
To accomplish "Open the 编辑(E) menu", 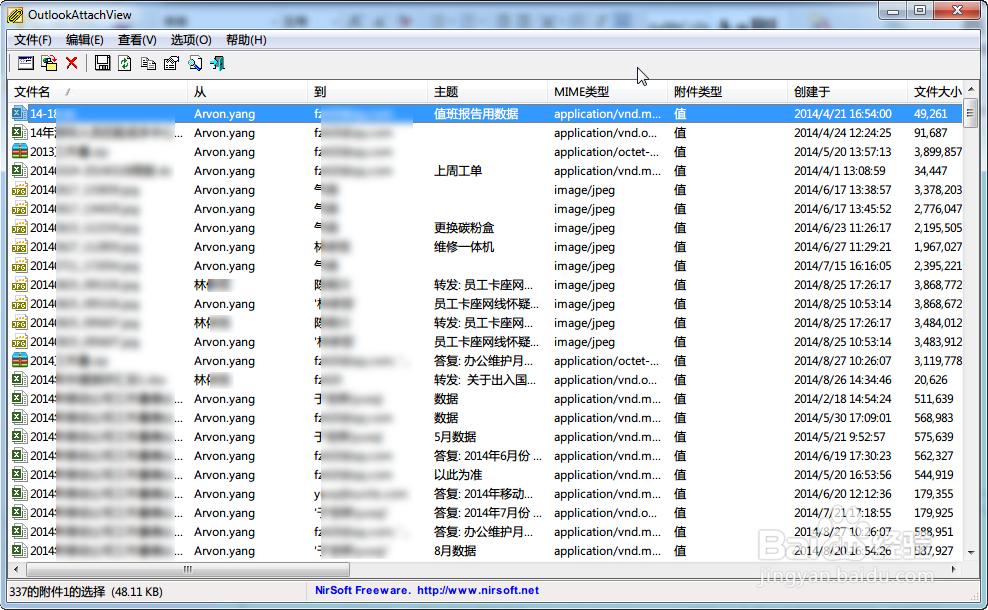I will 84,40.
